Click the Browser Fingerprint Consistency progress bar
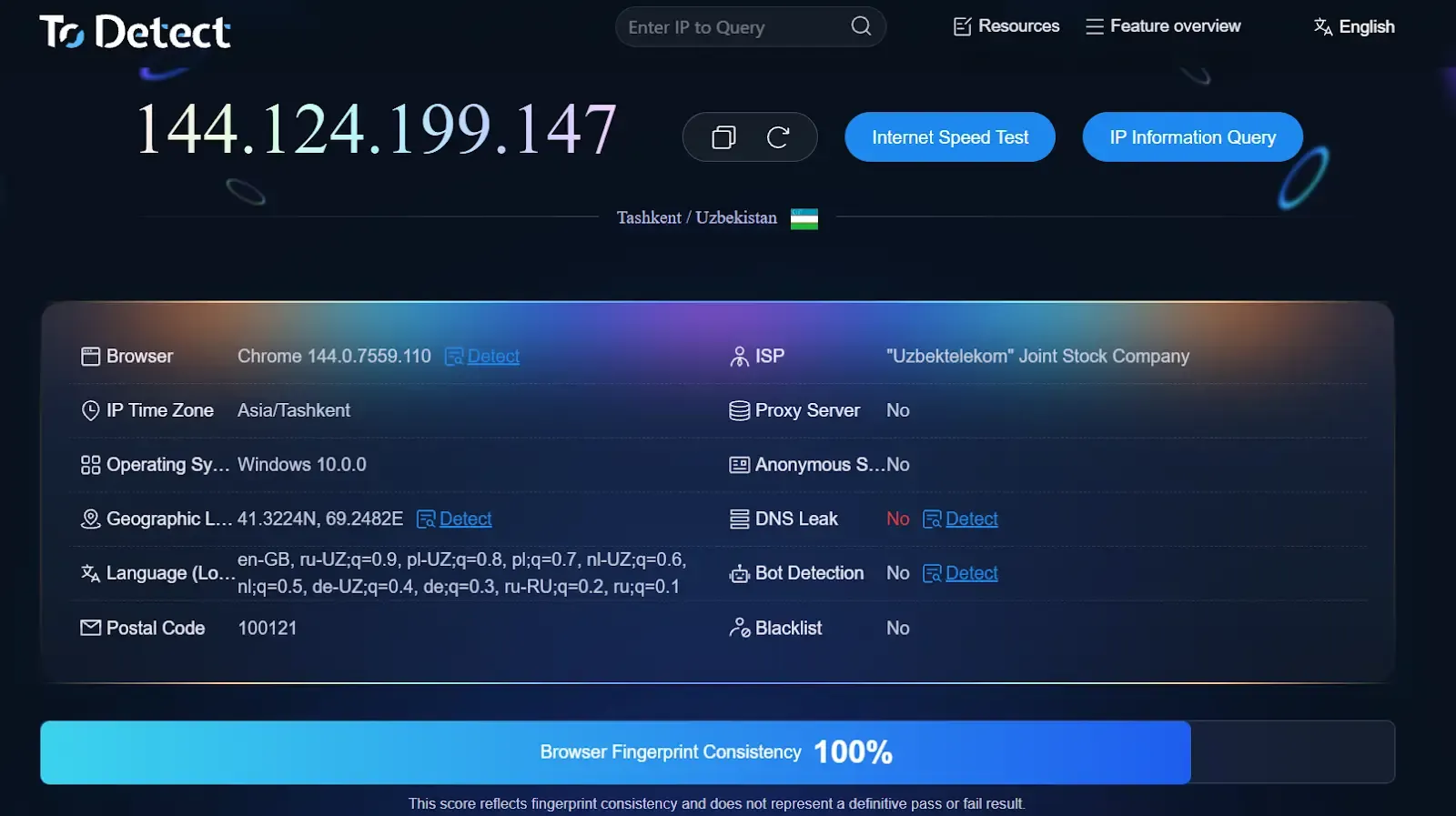The image size is (1456, 816). click(x=615, y=752)
